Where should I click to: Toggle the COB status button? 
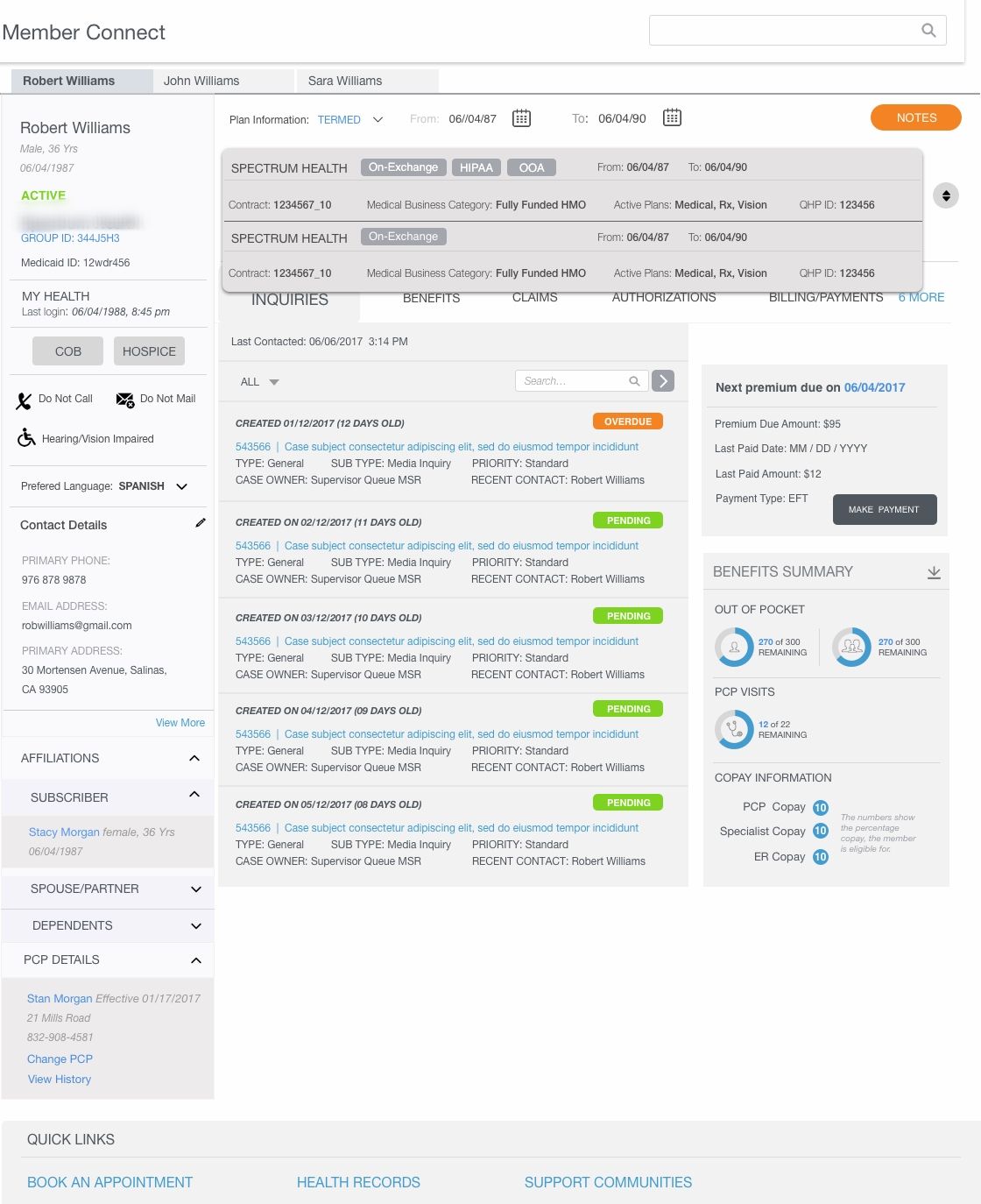(x=67, y=351)
